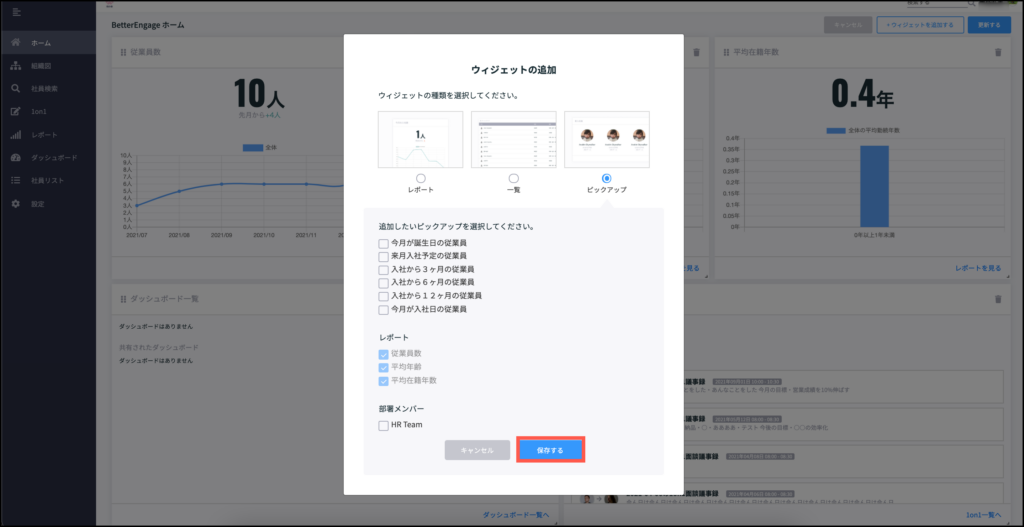The image size is (1024, 527).
Task: Click the ホーム house icon in sidebar
Action: pos(16,42)
